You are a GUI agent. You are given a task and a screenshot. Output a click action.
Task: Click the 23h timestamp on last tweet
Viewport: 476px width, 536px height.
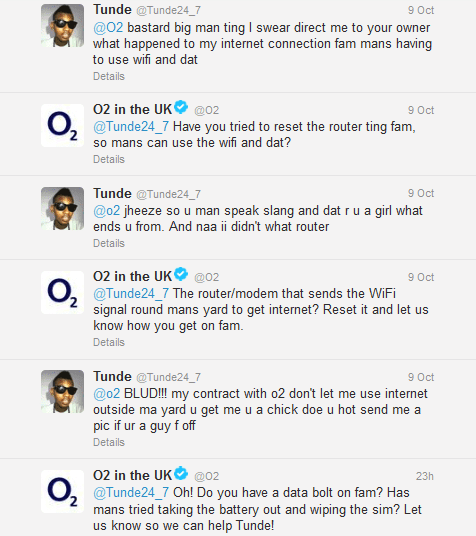tap(425, 476)
